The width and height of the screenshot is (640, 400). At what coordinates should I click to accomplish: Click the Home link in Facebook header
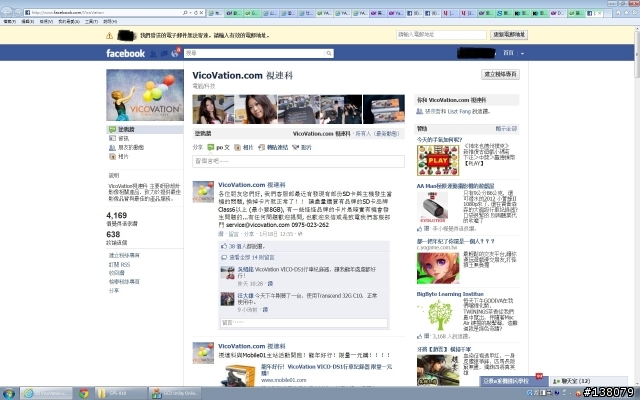(x=508, y=53)
